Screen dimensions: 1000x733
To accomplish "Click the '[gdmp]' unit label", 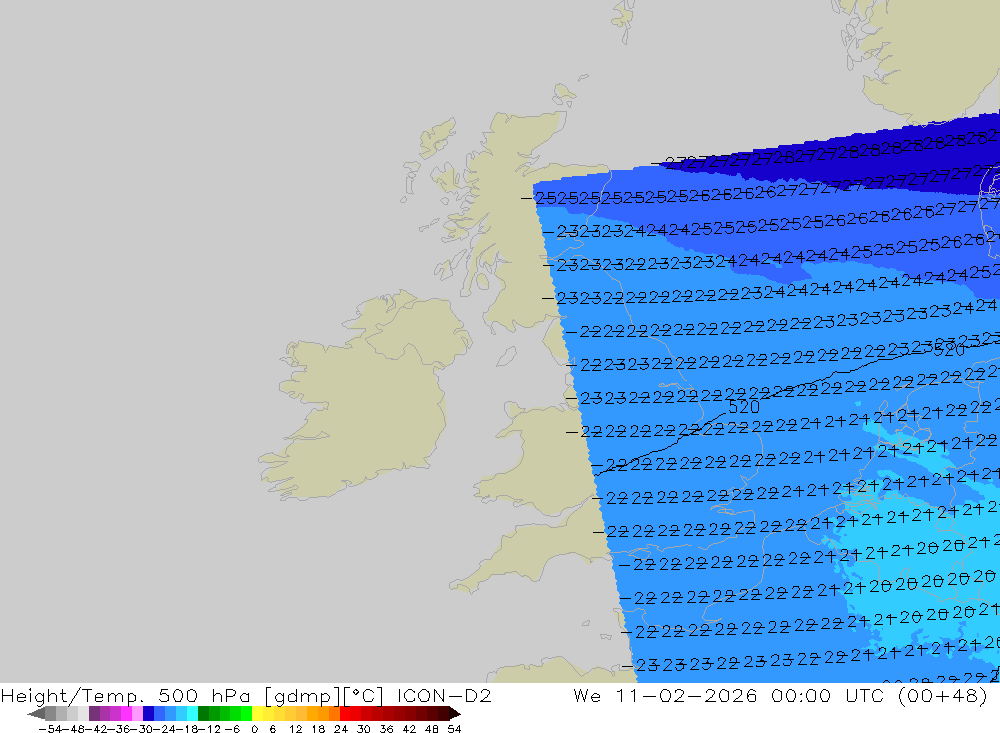I will [302, 695].
